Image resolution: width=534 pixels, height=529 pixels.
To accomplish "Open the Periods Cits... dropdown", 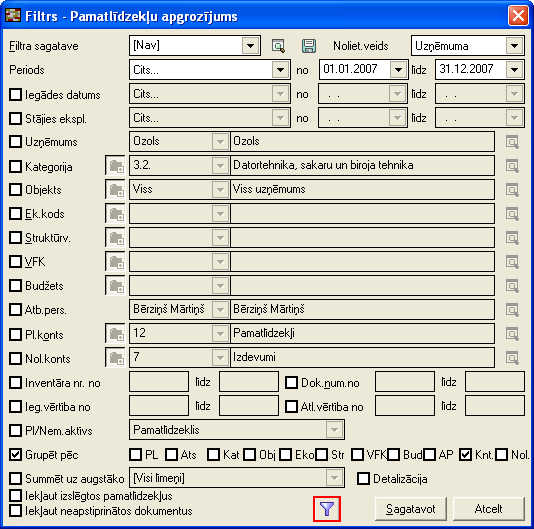I will pyautogui.click(x=280, y=70).
